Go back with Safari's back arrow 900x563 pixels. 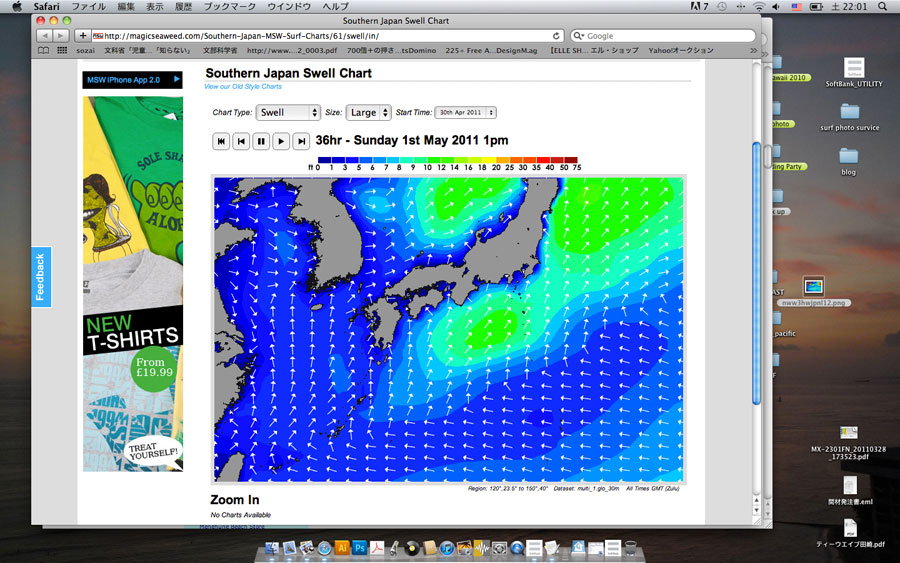[44, 36]
